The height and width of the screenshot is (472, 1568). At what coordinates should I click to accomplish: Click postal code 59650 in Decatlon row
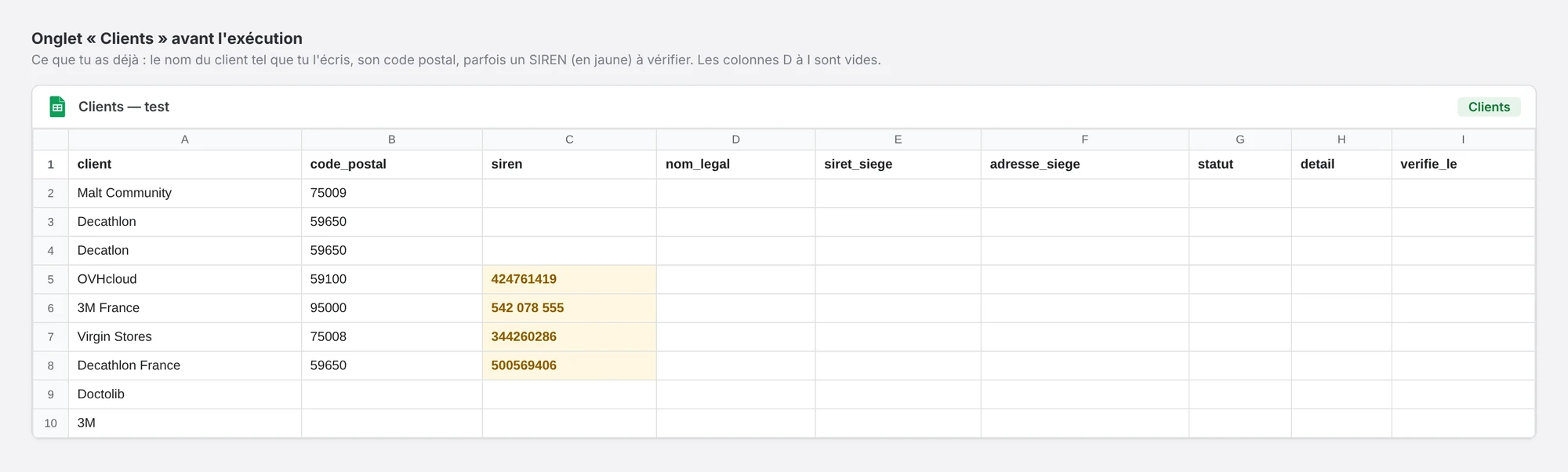click(x=392, y=251)
